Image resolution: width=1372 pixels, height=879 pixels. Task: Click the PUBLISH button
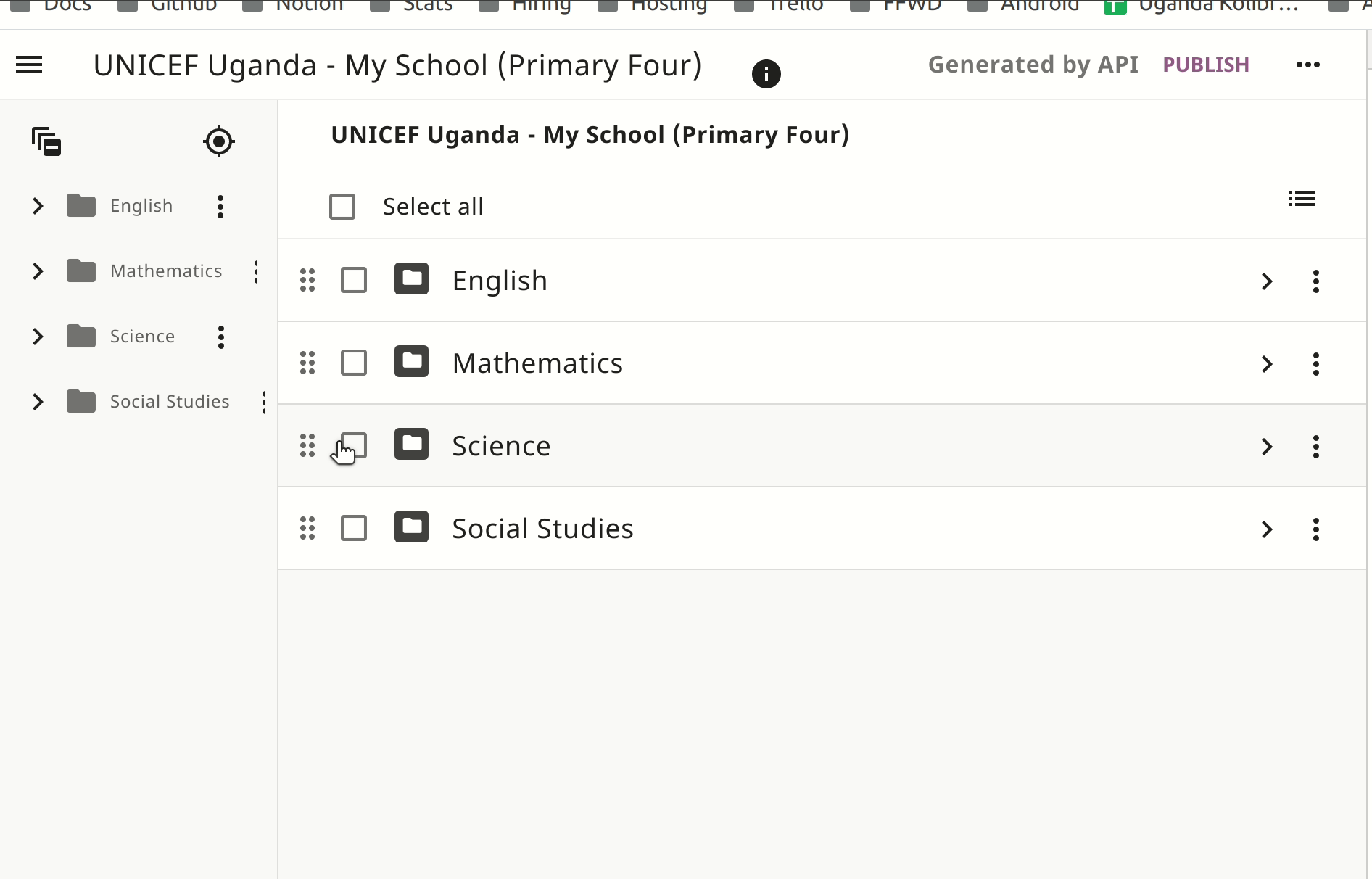point(1205,65)
